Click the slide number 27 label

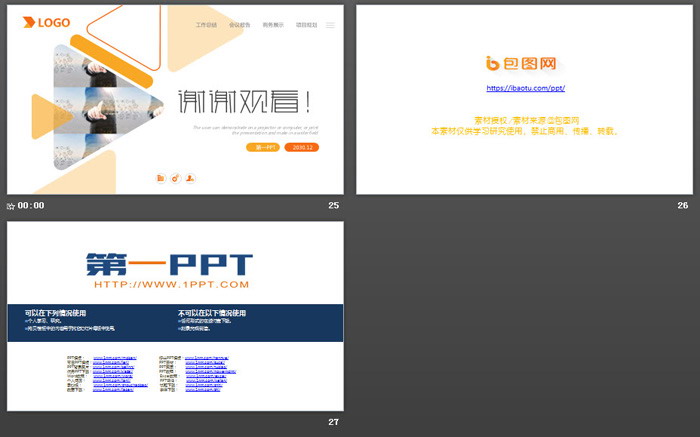click(333, 422)
